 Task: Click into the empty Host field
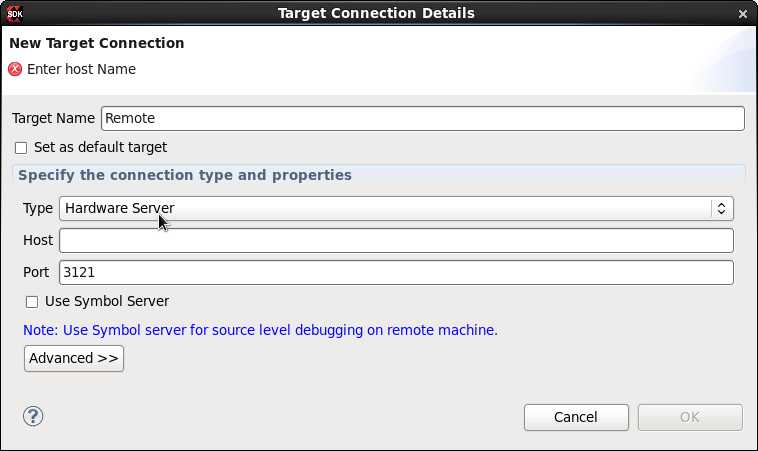[x=396, y=240]
